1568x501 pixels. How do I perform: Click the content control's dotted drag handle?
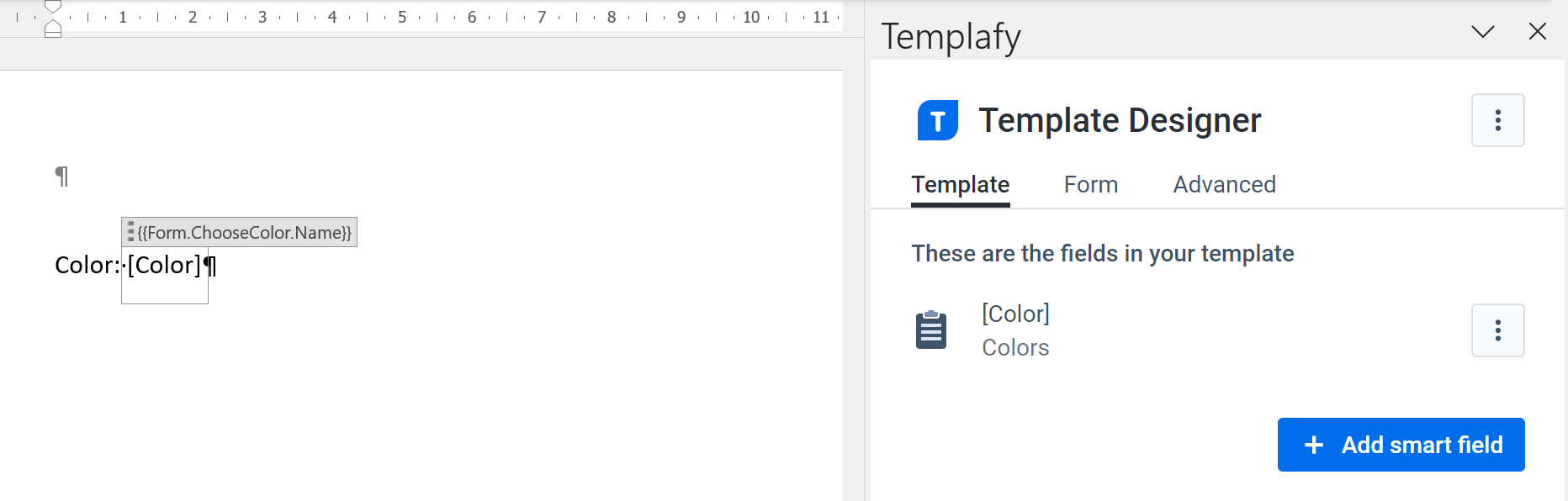coord(130,232)
